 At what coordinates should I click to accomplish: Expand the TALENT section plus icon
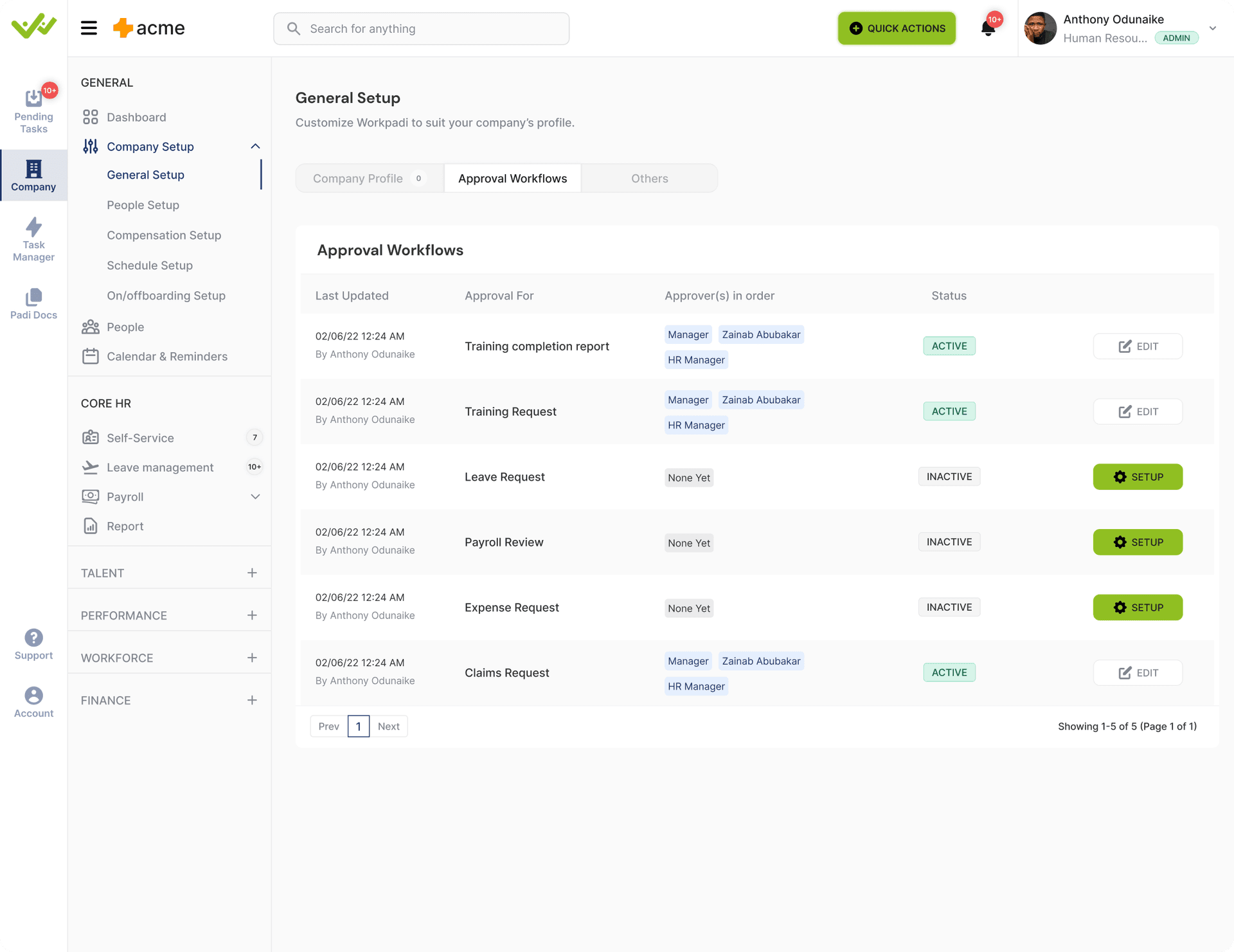[252, 573]
